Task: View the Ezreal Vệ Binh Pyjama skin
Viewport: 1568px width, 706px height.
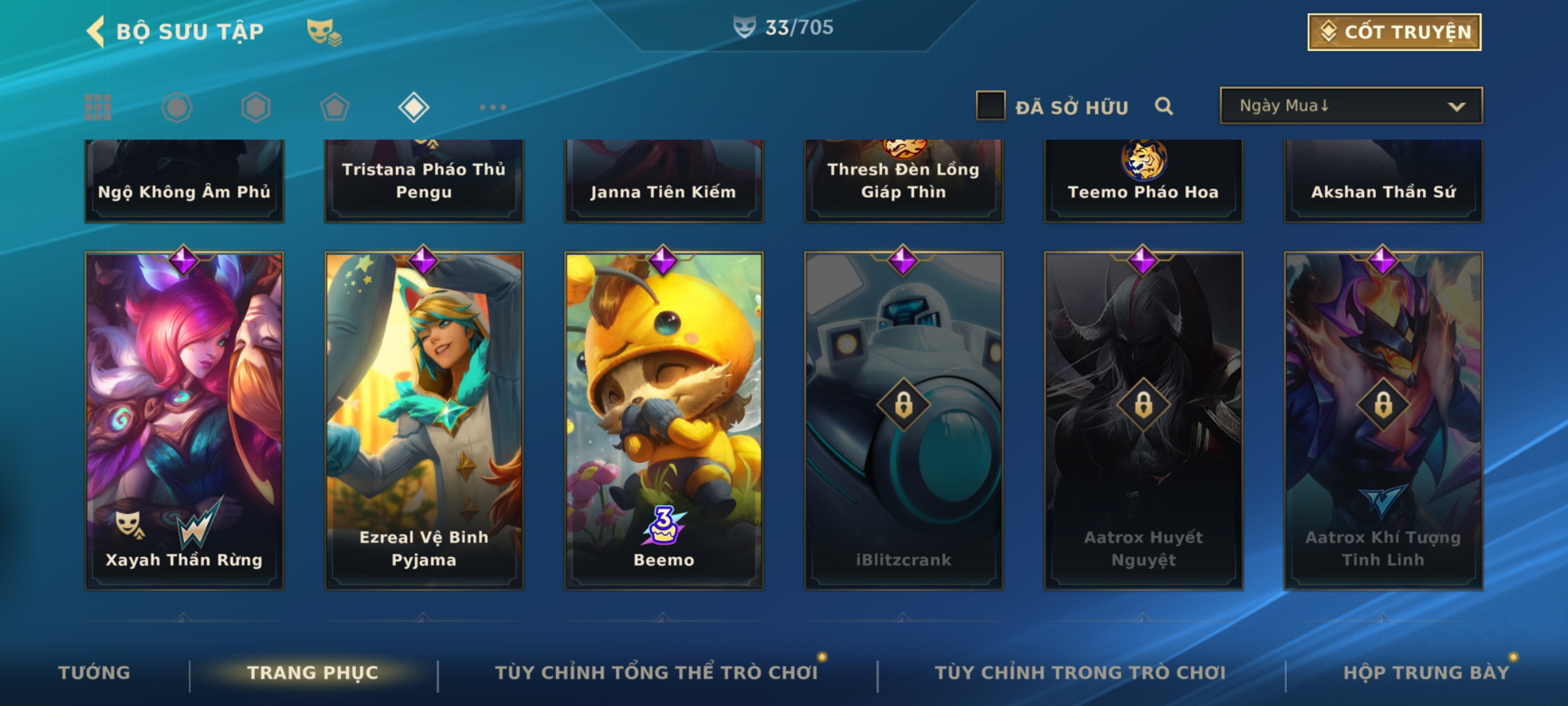Action: tap(424, 421)
